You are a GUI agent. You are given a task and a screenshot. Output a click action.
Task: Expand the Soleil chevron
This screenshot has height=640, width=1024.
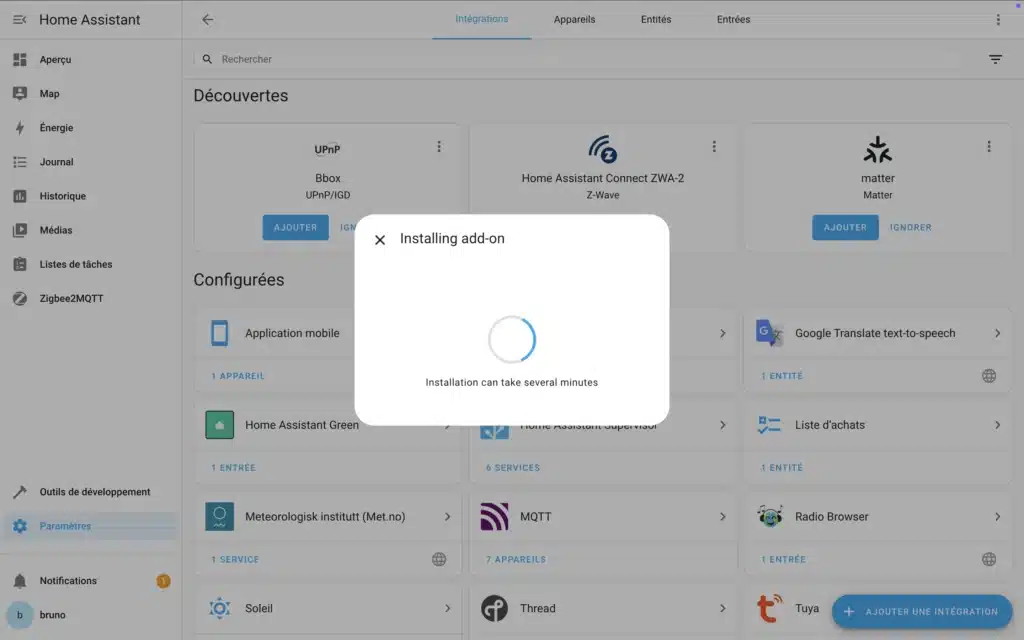point(447,608)
